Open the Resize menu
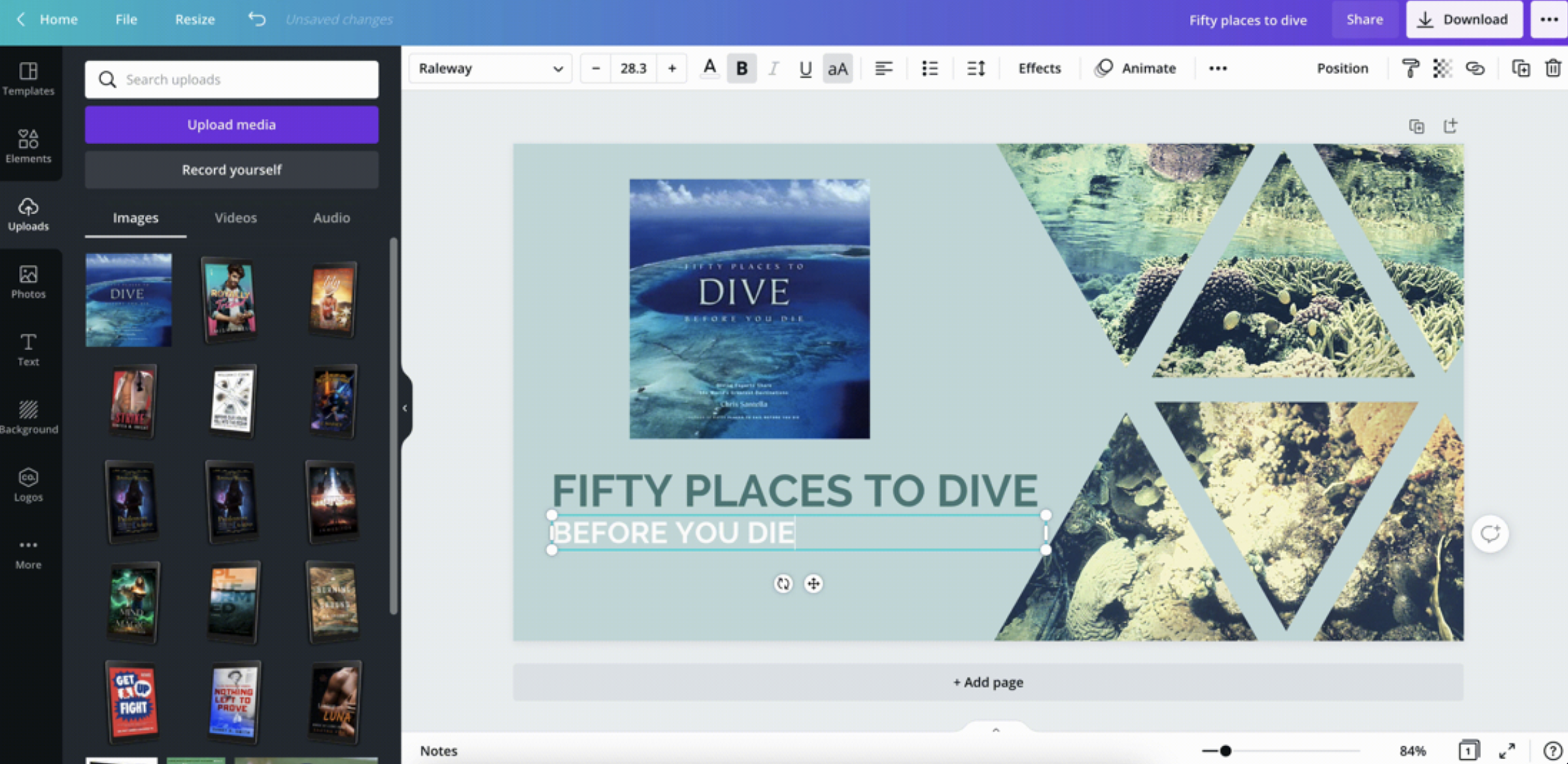1568x764 pixels. pyautogui.click(x=194, y=19)
